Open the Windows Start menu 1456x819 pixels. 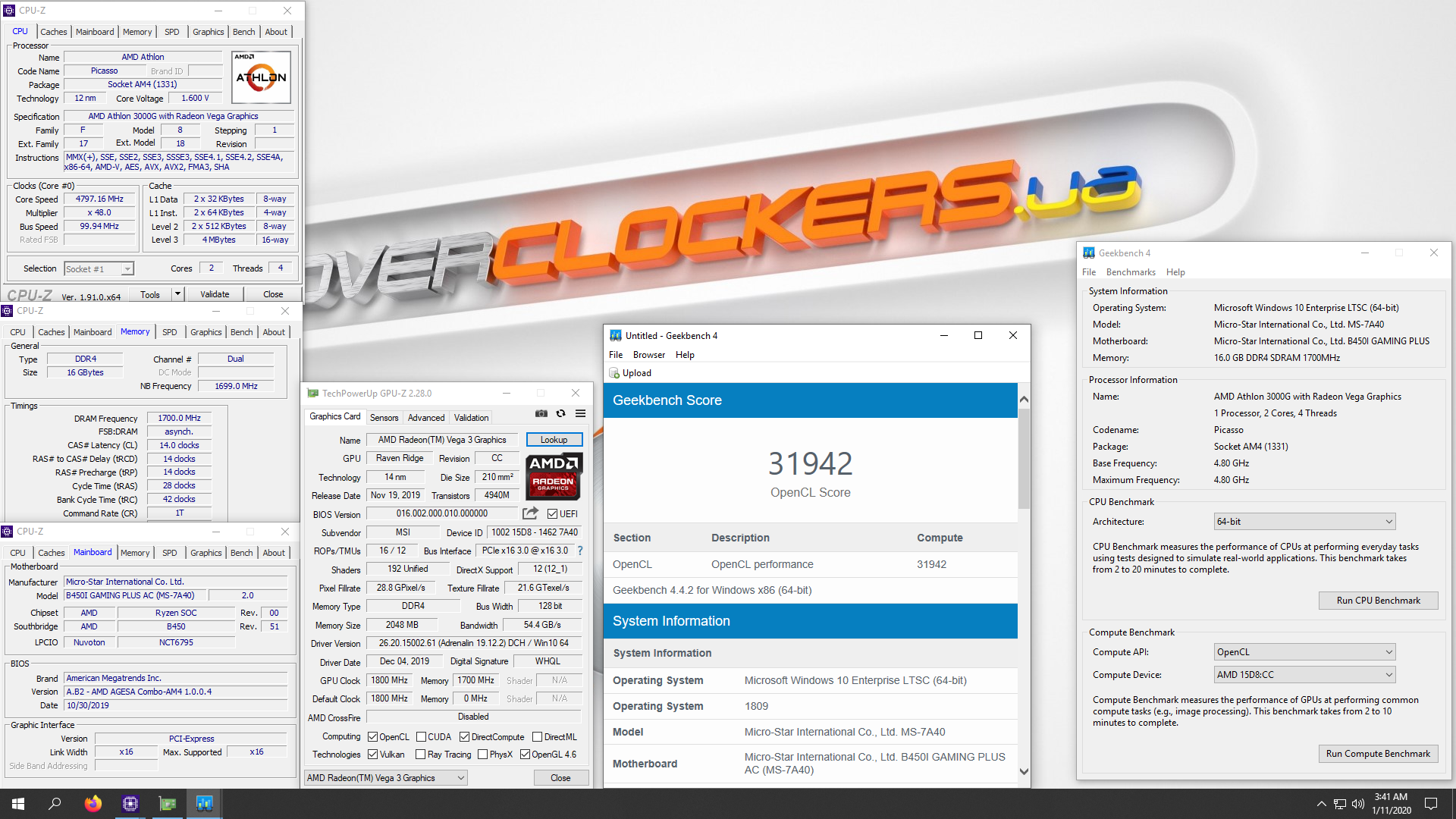tap(18, 804)
